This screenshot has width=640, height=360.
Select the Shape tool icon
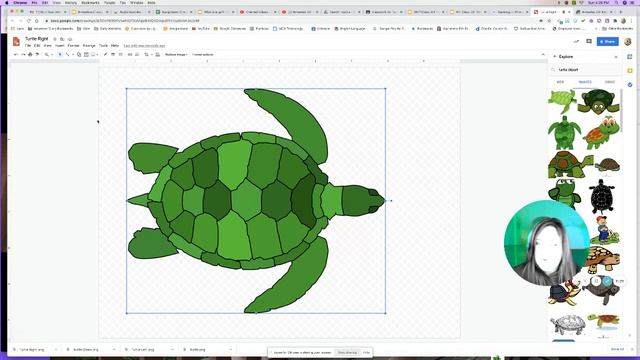click(79, 54)
